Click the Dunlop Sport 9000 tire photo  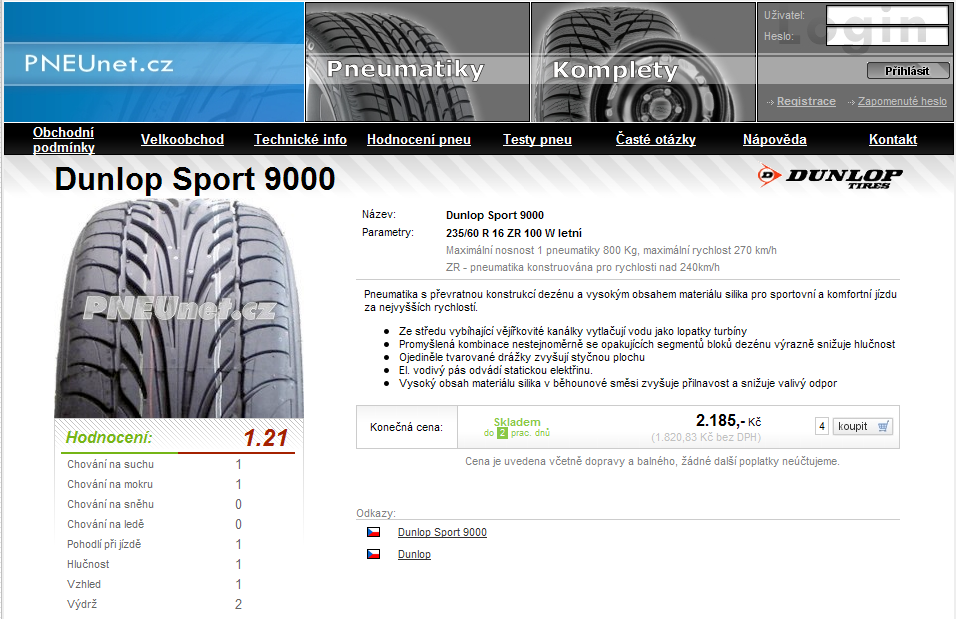point(179,308)
